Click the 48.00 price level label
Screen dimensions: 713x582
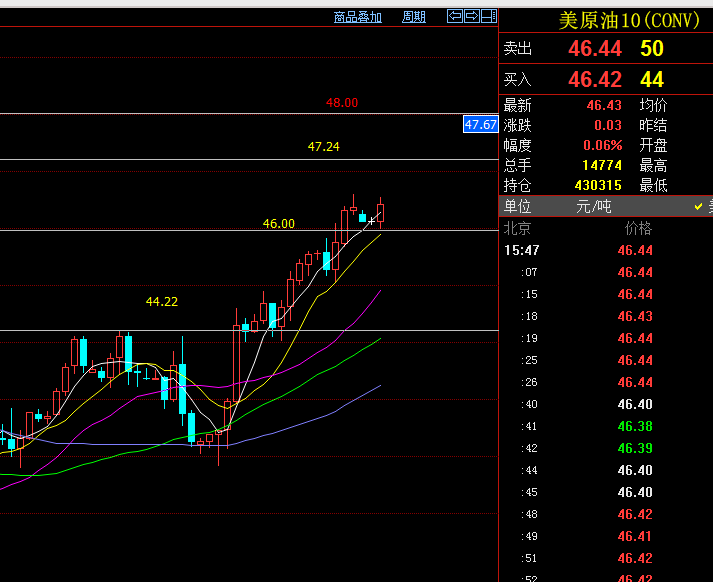[x=342, y=103]
